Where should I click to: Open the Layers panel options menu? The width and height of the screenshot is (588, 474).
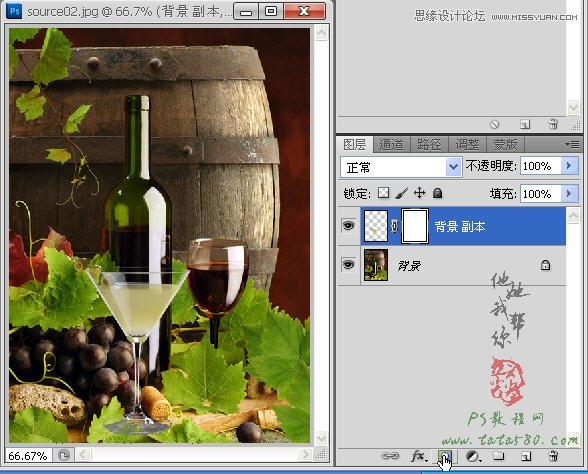coord(572,144)
